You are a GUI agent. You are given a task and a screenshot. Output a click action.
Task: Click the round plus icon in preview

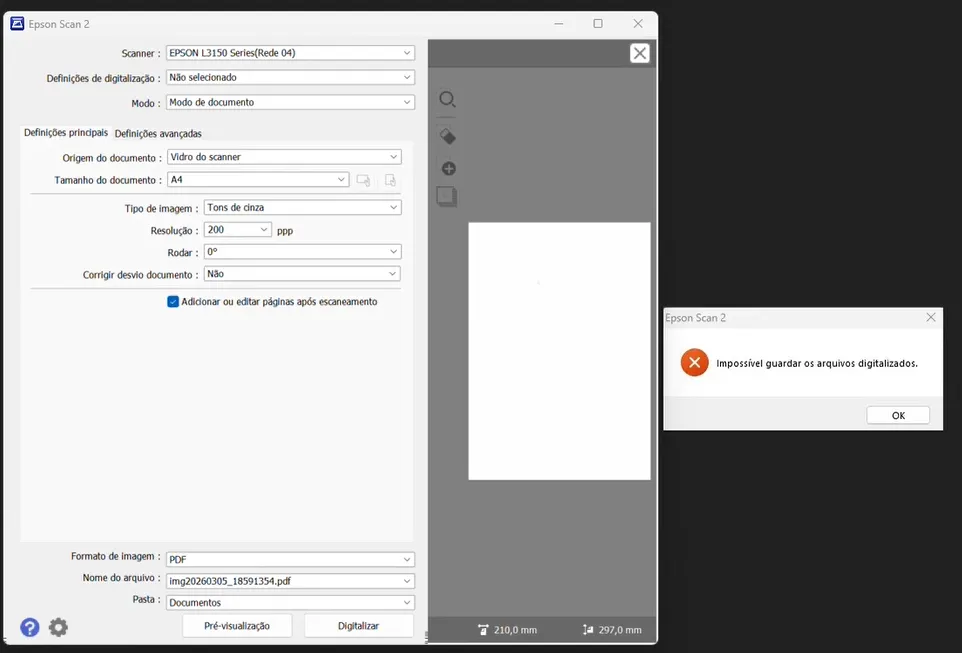[448, 168]
